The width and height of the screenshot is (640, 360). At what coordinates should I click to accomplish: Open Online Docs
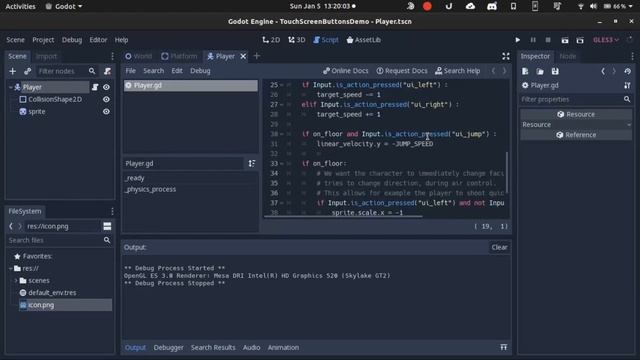click(x=345, y=71)
